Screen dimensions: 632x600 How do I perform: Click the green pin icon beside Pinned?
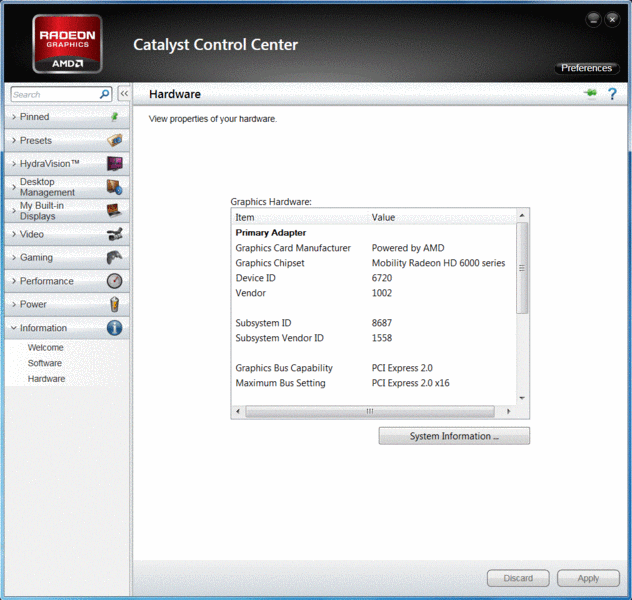pos(114,117)
